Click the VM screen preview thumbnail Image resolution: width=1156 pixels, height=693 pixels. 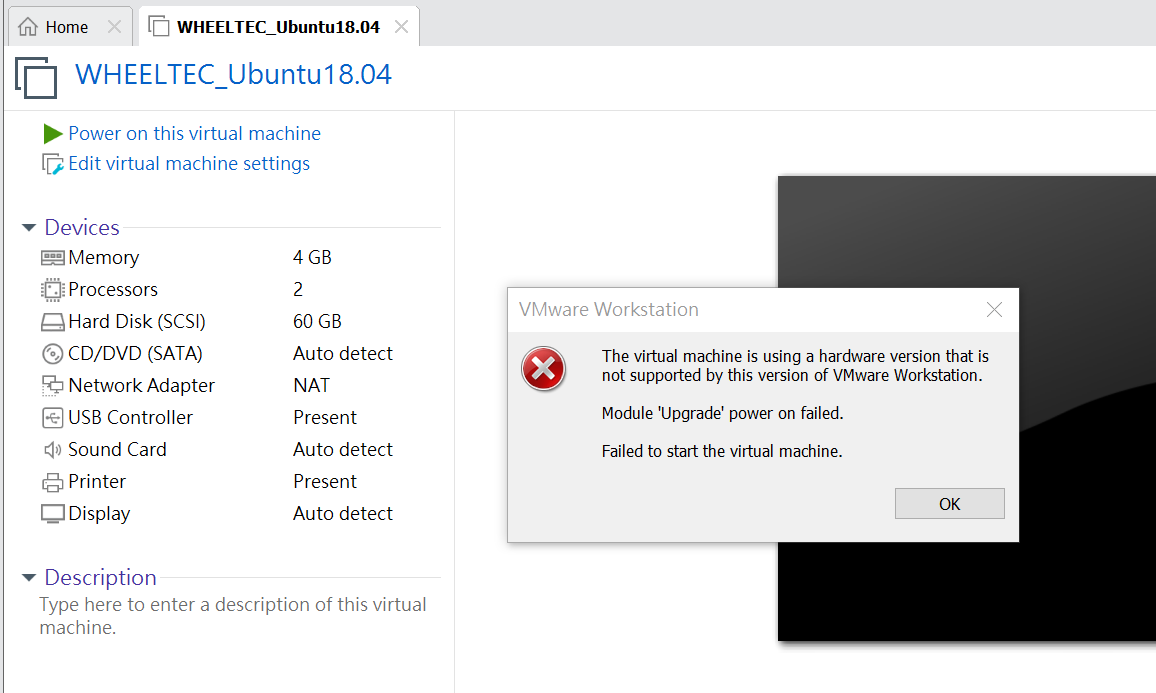click(967, 408)
